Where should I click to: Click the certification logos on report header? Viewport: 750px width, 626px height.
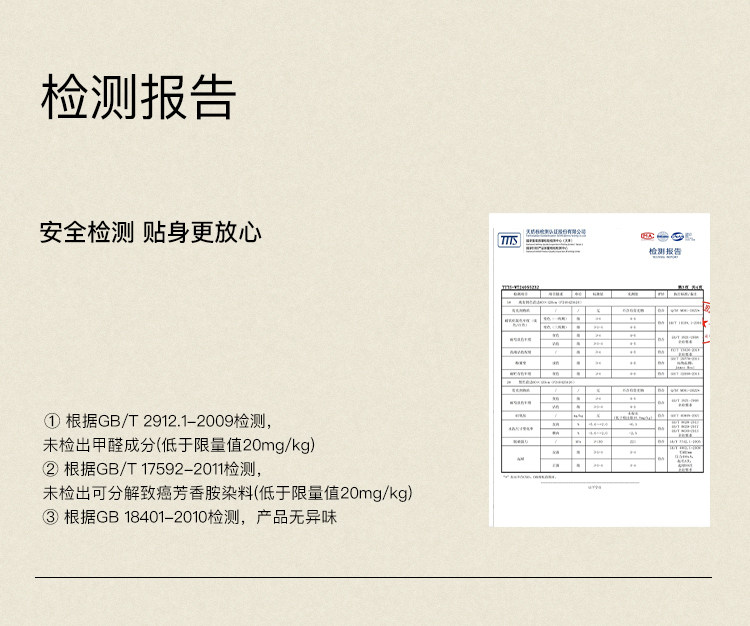click(668, 236)
